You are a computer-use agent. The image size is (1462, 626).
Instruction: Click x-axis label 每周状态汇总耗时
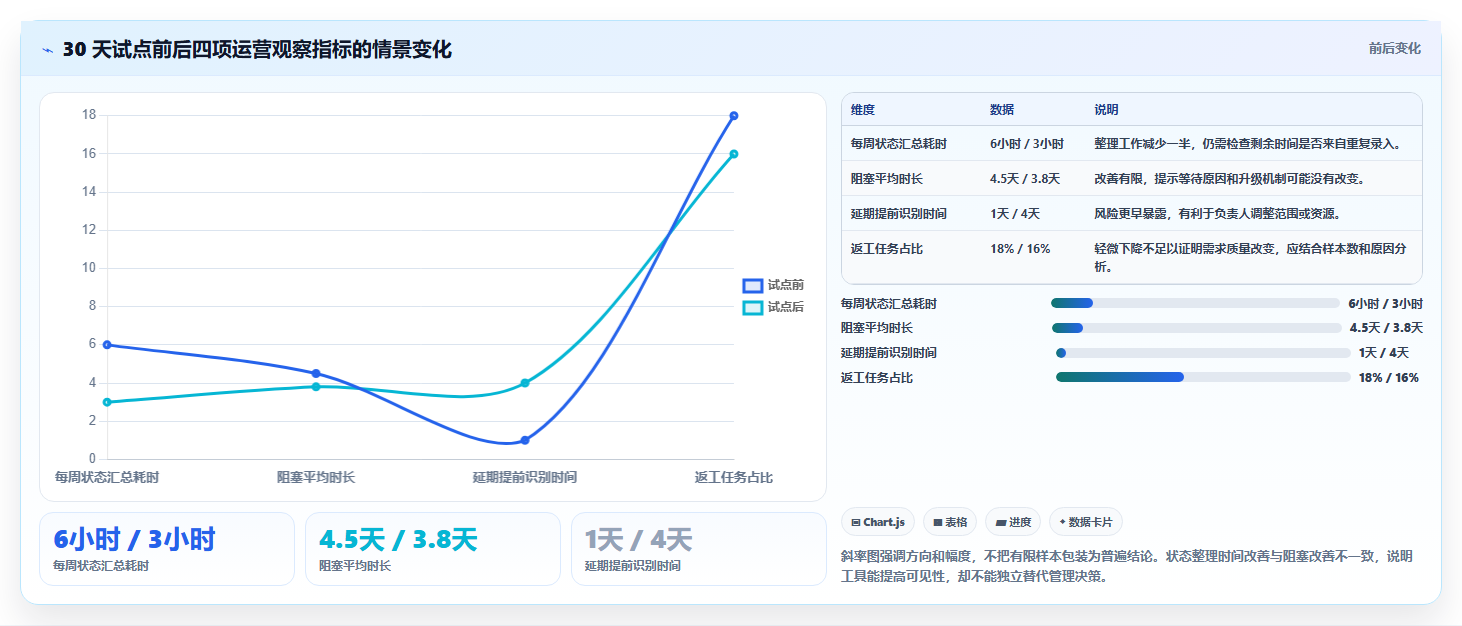point(107,478)
